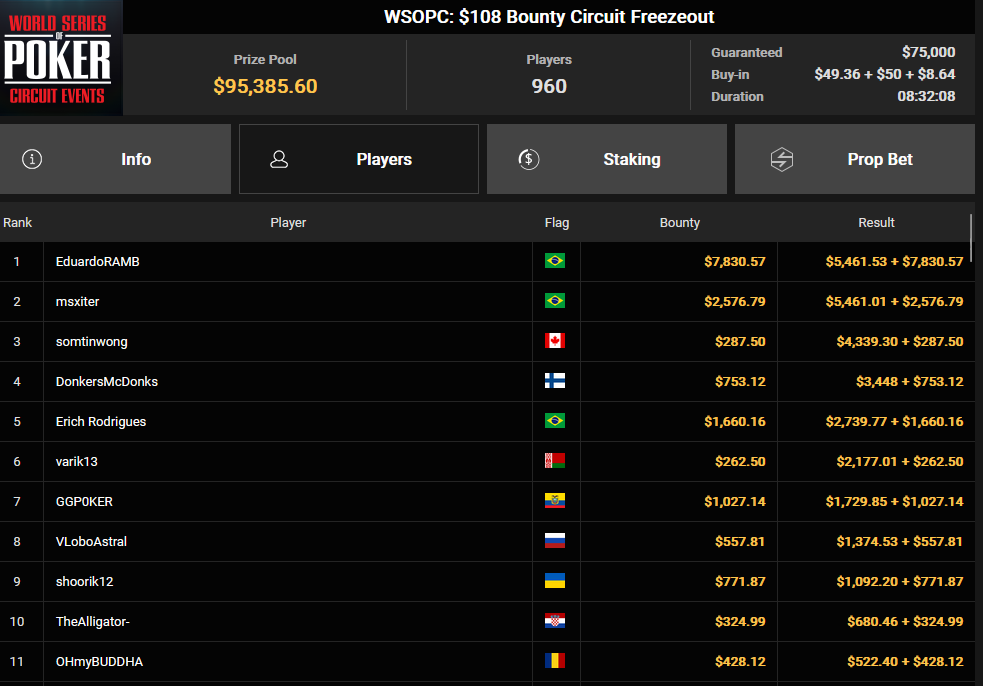The height and width of the screenshot is (686, 983).
Task: Click Romania flag in OHmyBUDDHA row
Action: click(x=555, y=660)
